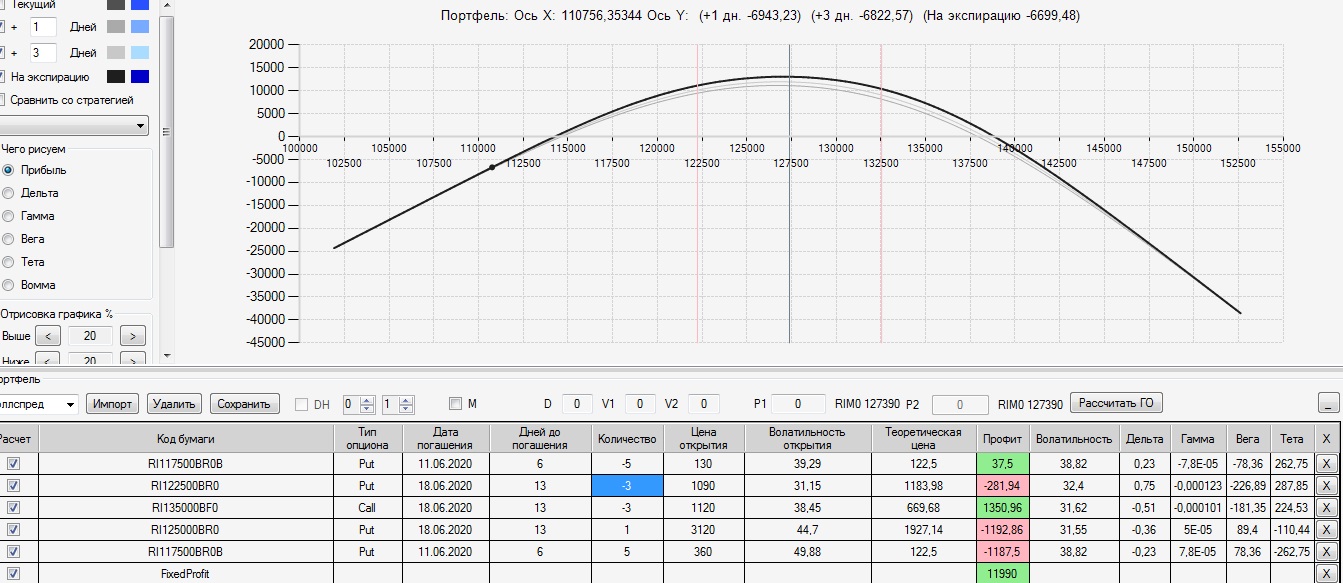Click the Импорт button
The image size is (1343, 583).
tap(113, 404)
